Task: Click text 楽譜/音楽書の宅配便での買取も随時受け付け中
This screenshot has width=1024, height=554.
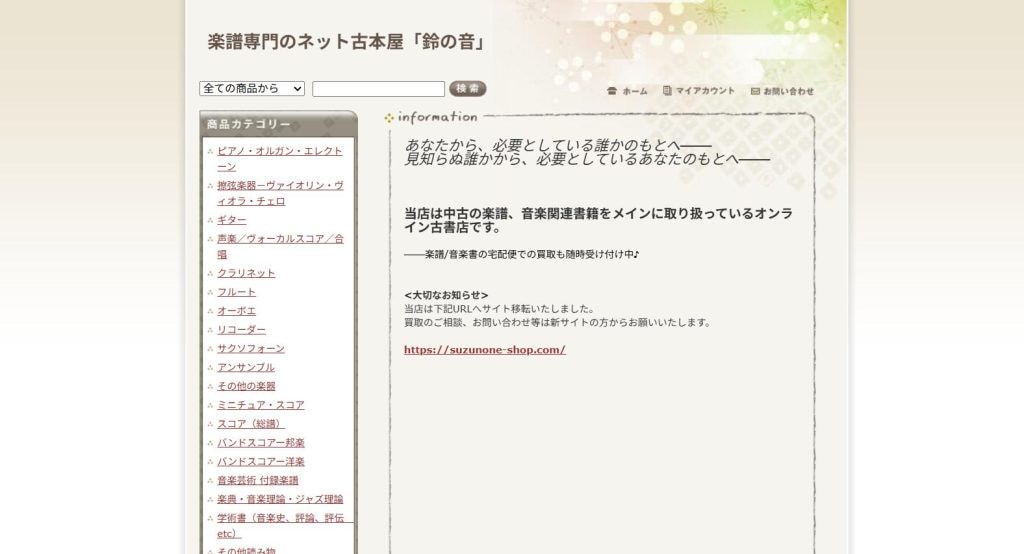Action: (529, 255)
